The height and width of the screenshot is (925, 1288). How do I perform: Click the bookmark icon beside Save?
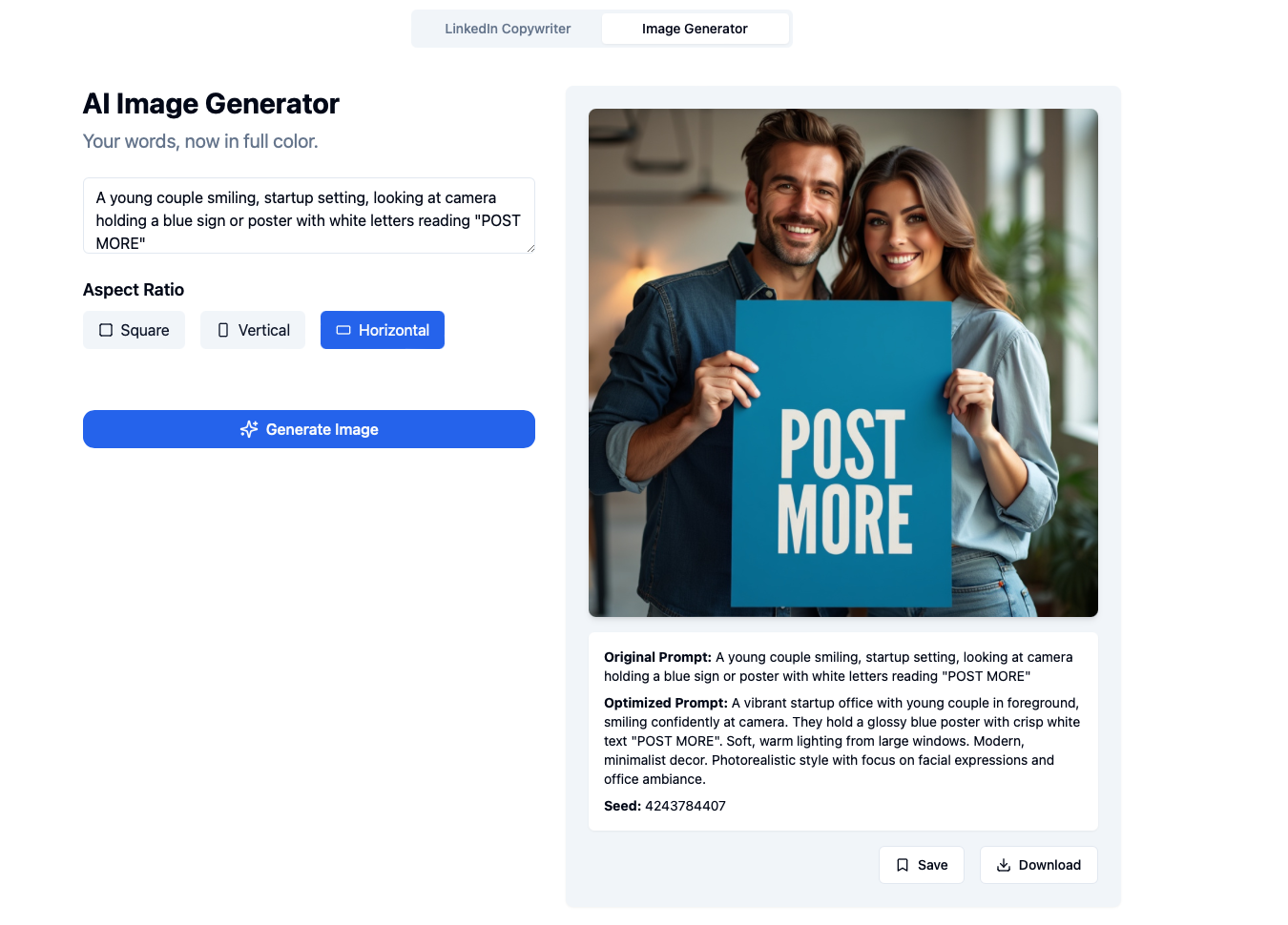(903, 865)
